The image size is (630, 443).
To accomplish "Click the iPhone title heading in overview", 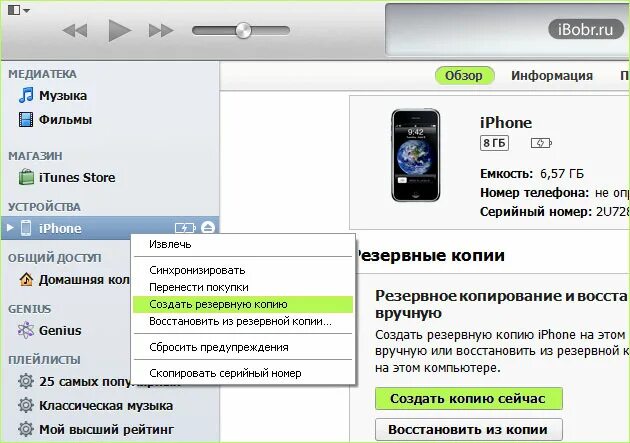I will (506, 122).
